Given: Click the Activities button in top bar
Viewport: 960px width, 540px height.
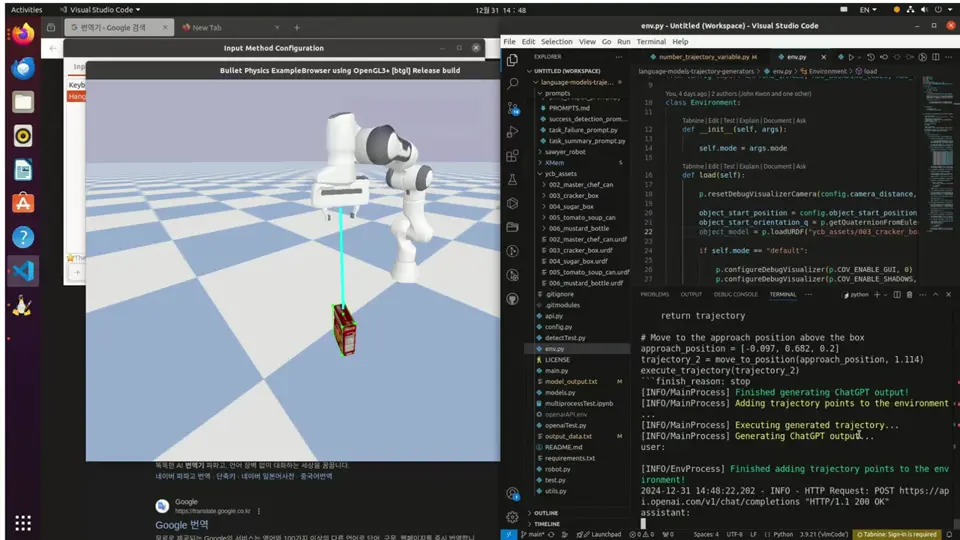Looking at the screenshot, I should tap(26, 10).
